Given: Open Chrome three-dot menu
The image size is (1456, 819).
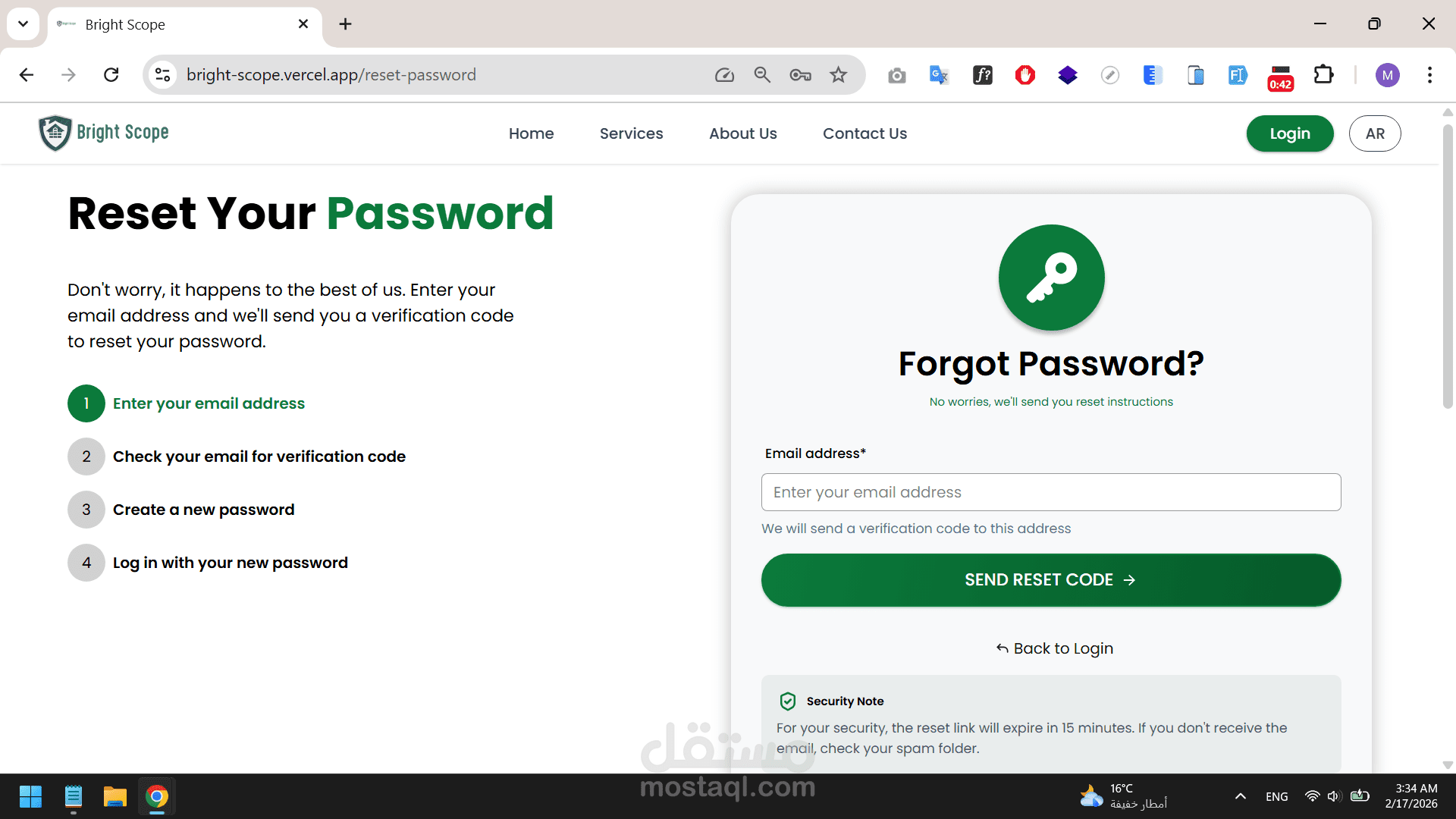Looking at the screenshot, I should coord(1429,75).
